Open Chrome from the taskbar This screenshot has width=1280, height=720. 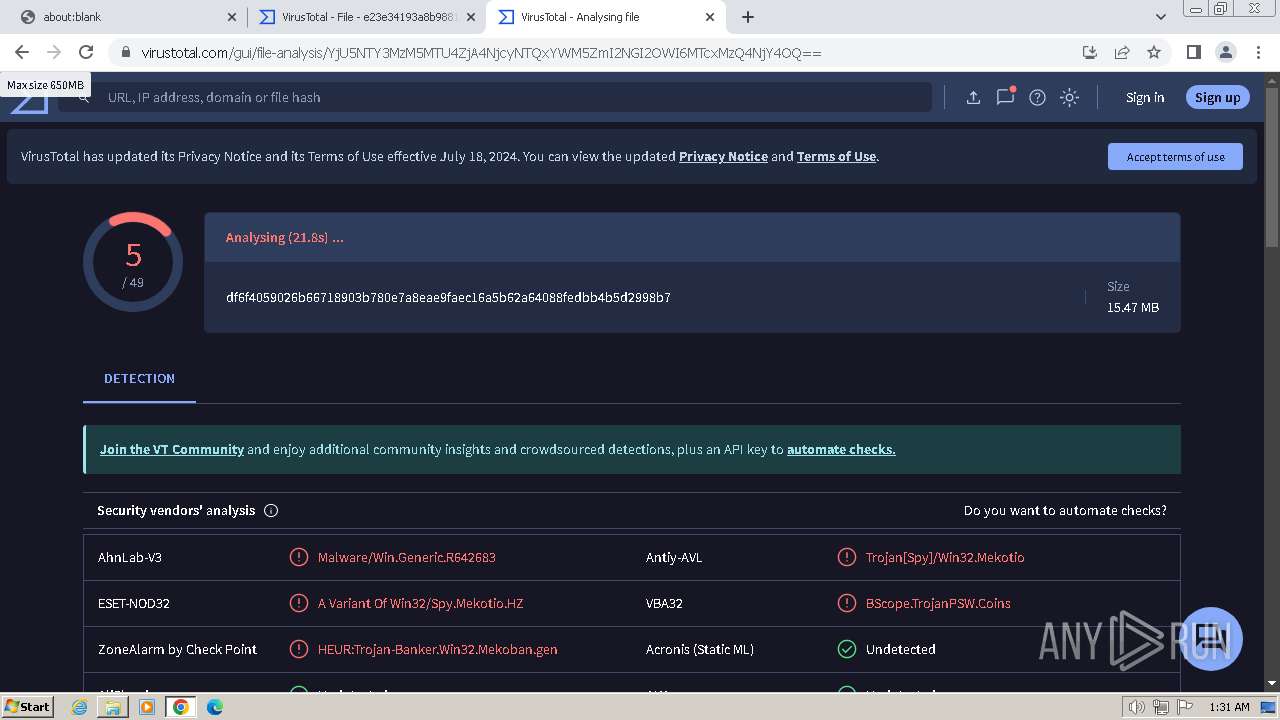pos(180,706)
